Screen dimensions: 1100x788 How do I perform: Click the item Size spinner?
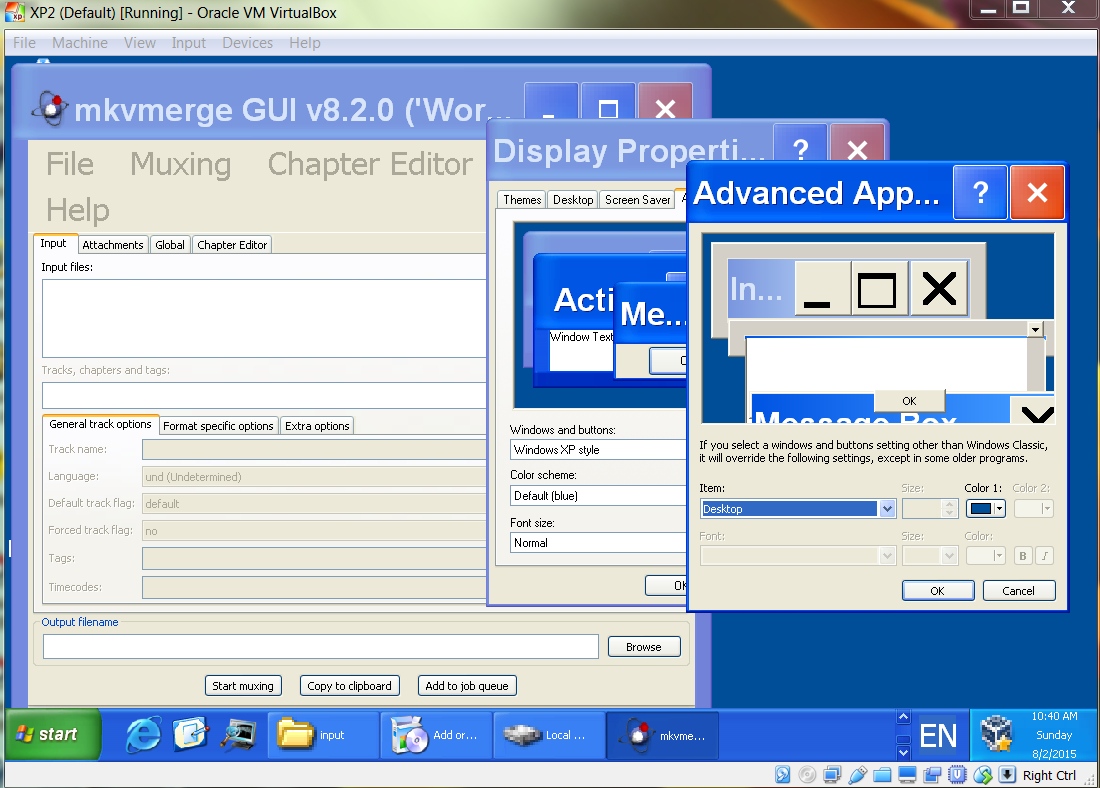(930, 509)
